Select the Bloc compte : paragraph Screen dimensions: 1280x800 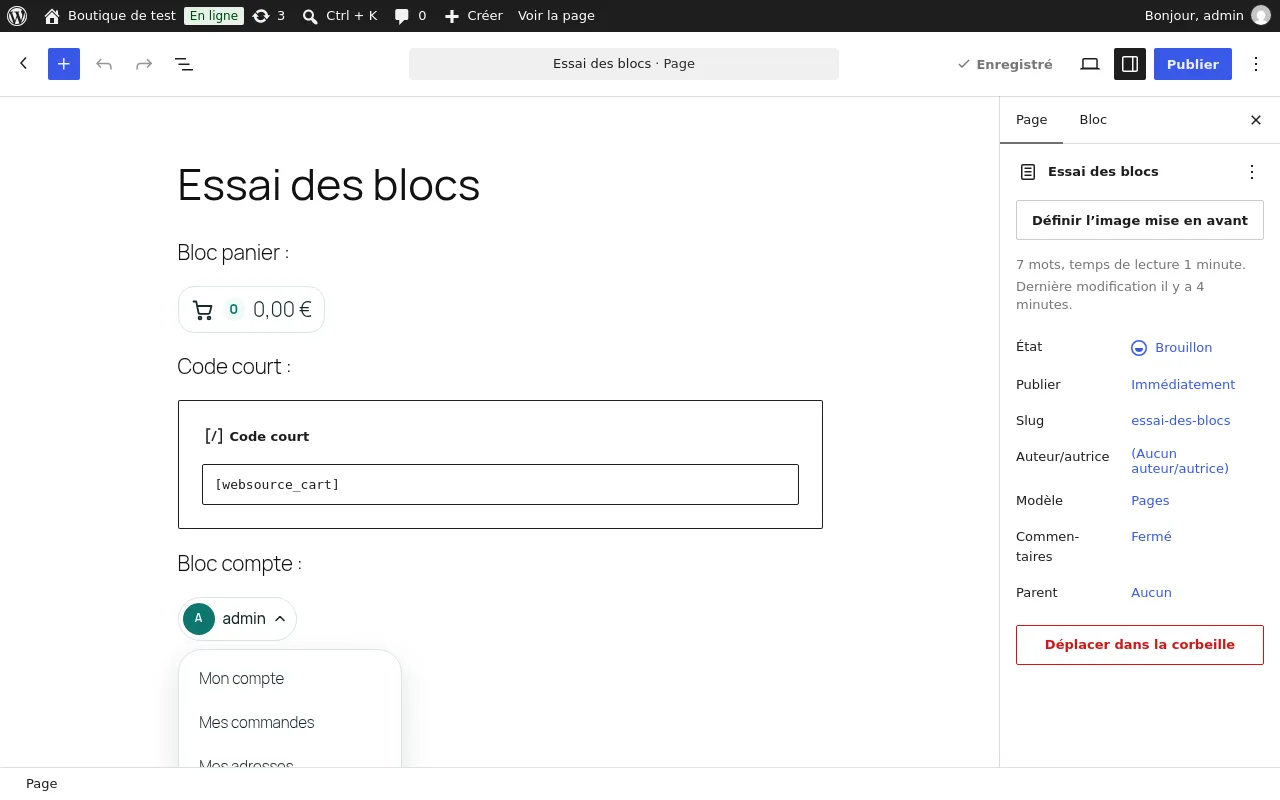point(239,563)
